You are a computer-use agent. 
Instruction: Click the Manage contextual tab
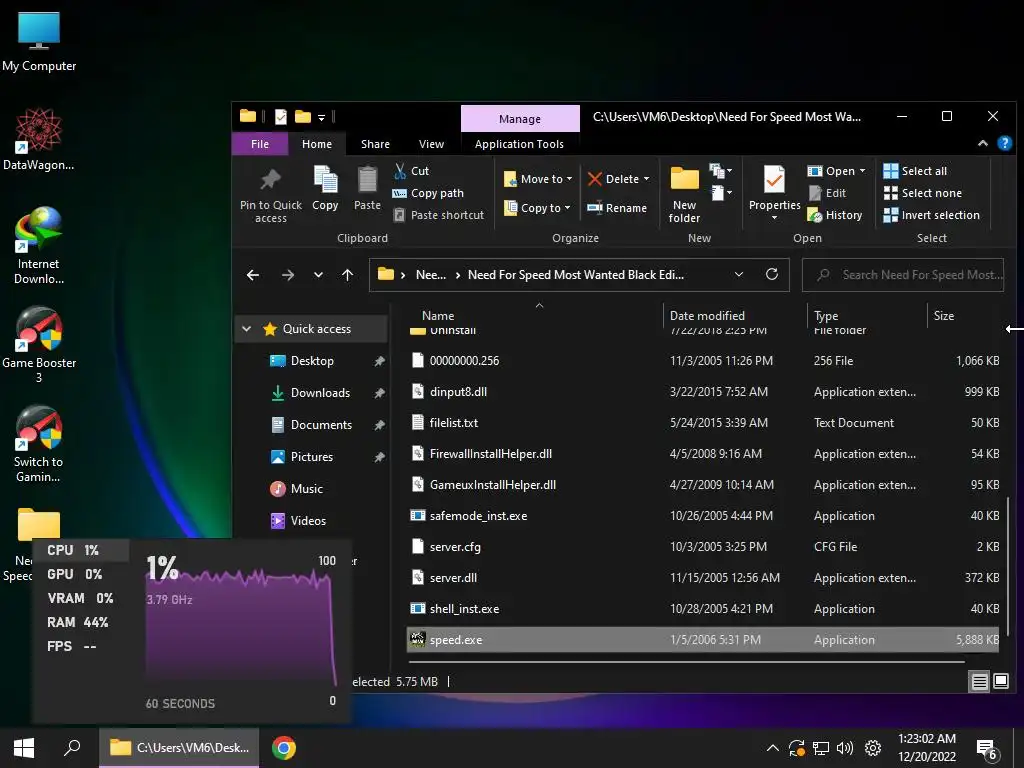520,118
